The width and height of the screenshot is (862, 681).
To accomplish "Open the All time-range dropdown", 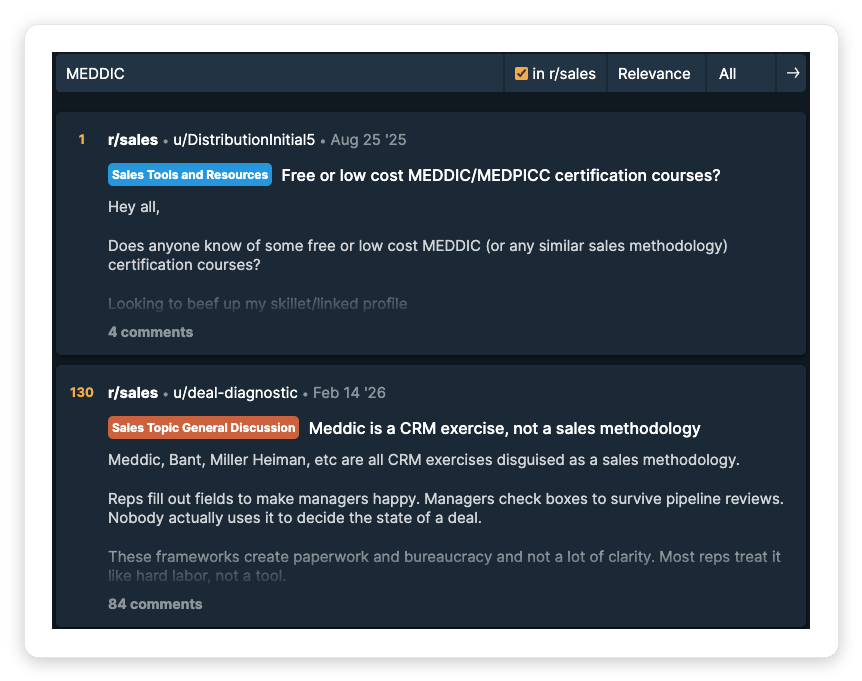I will click(x=741, y=74).
